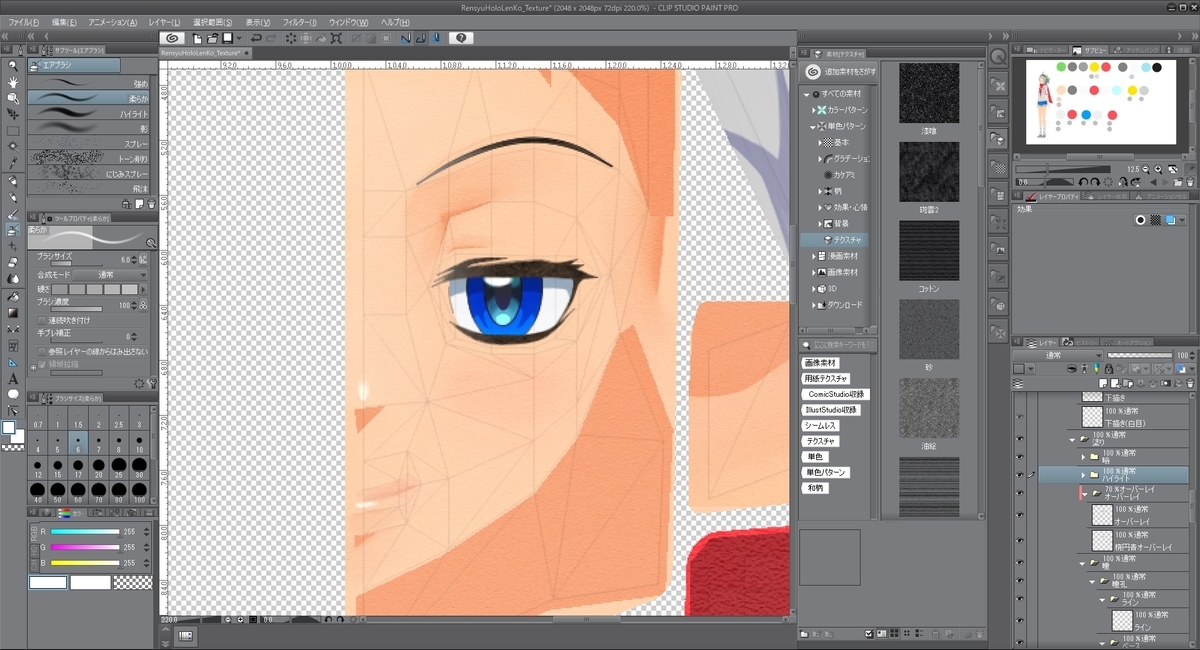Select コットン texture thumbnail
The height and width of the screenshot is (650, 1200).
pos(929,251)
